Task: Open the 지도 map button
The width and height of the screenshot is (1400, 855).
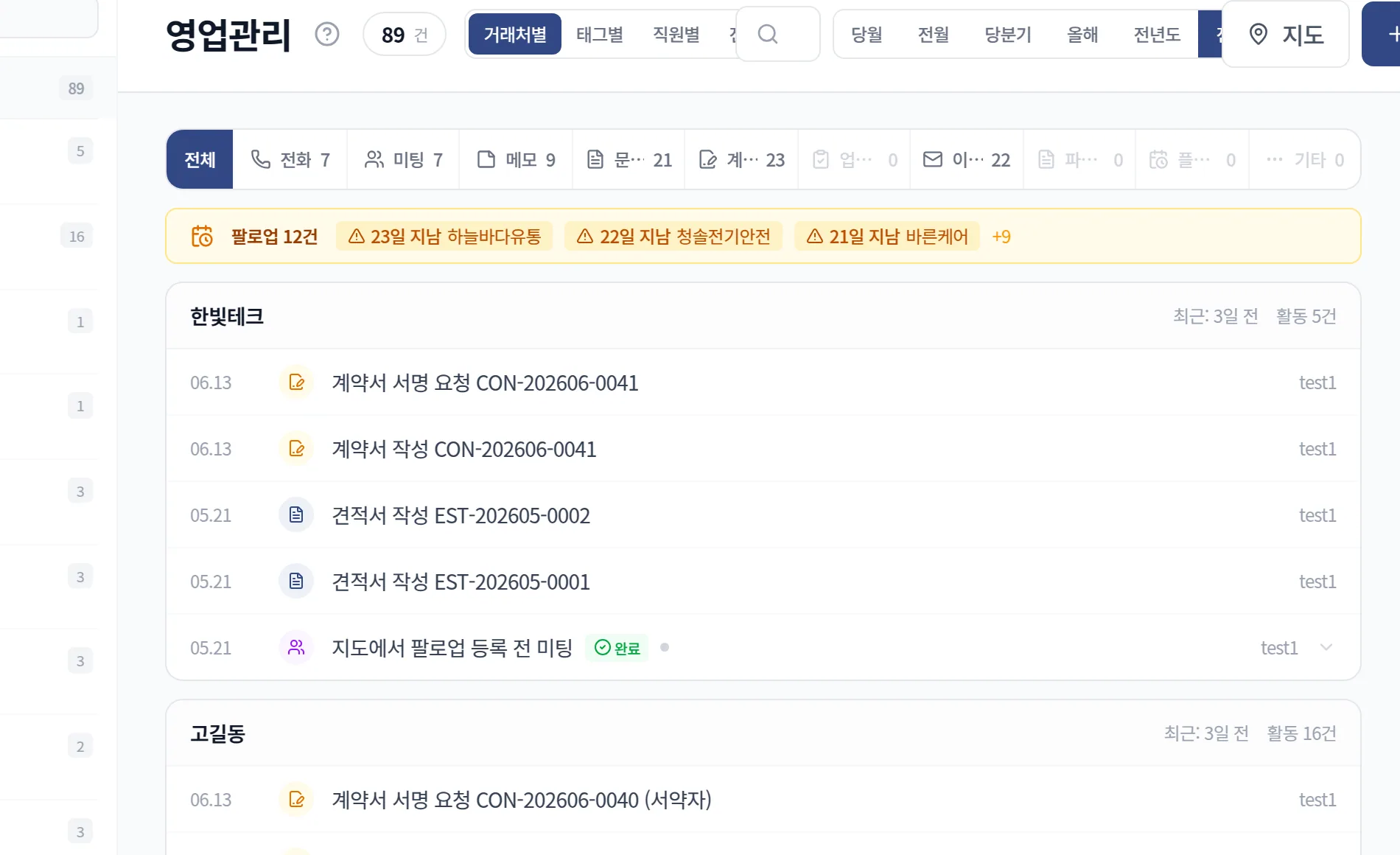Action: click(1286, 34)
